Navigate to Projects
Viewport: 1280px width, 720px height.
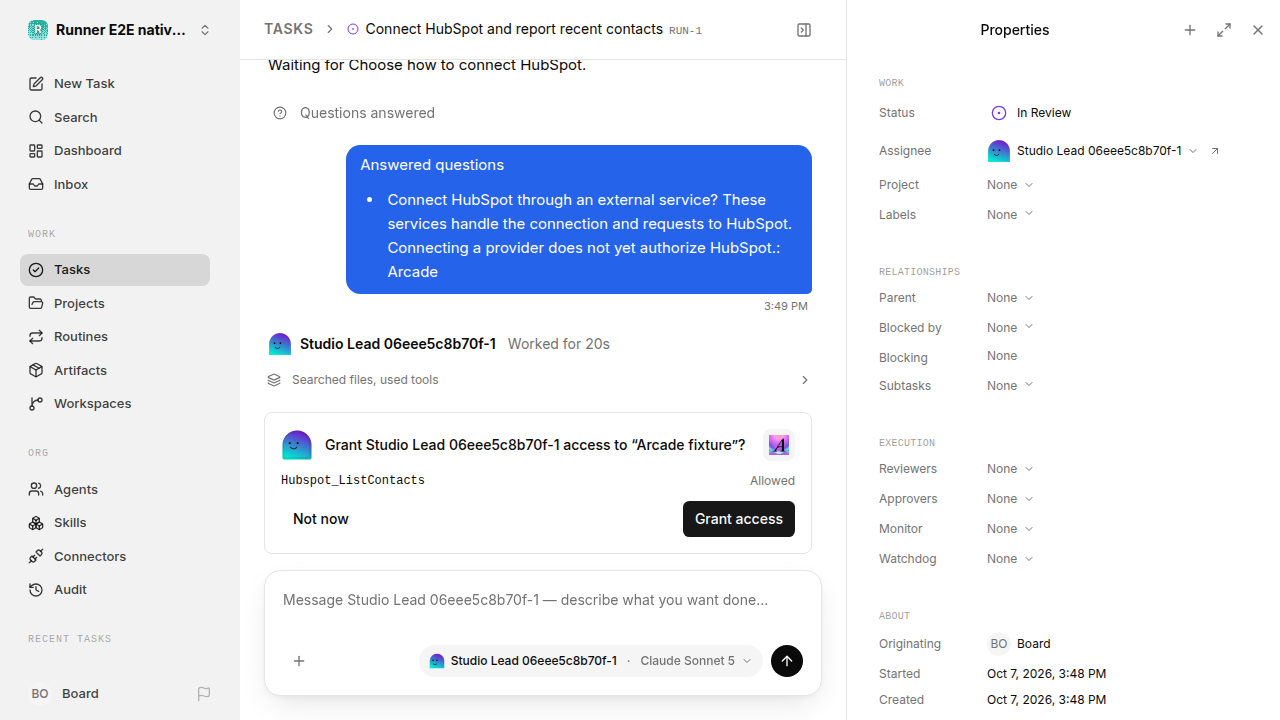(115, 303)
